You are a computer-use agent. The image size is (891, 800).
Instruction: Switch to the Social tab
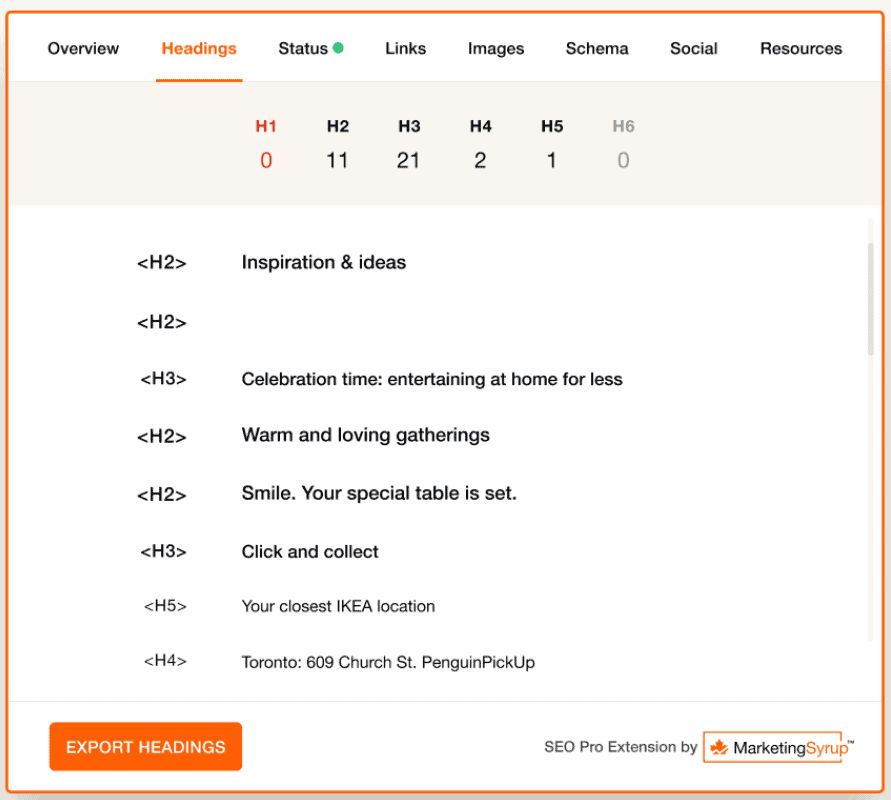click(x=693, y=47)
